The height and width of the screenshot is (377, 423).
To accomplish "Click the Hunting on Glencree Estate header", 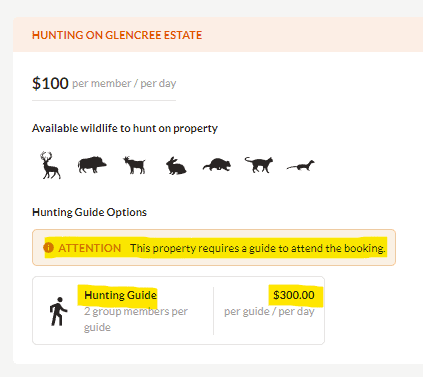I will [117, 35].
